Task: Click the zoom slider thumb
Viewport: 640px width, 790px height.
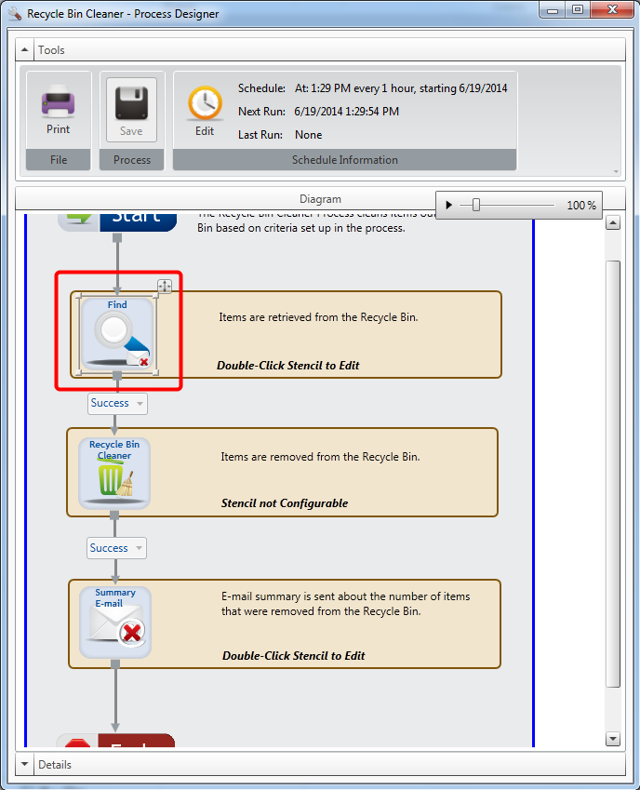Action: pyautogui.click(x=476, y=205)
